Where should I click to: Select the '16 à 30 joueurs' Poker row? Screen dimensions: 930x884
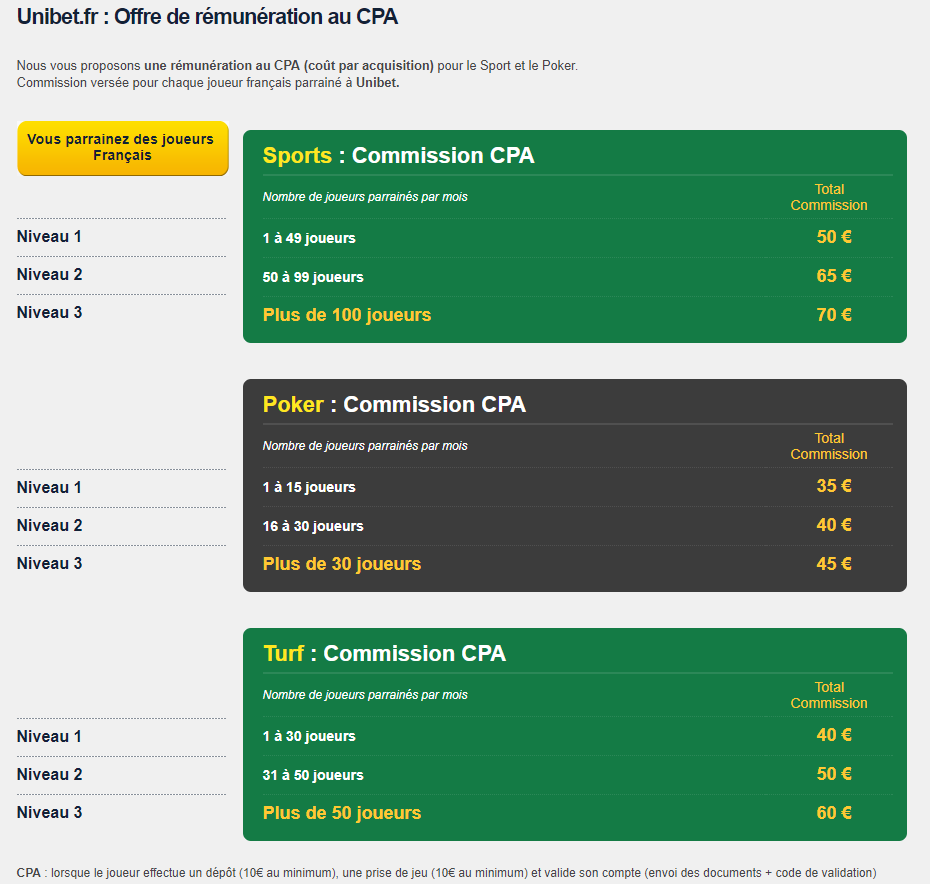tap(313, 526)
